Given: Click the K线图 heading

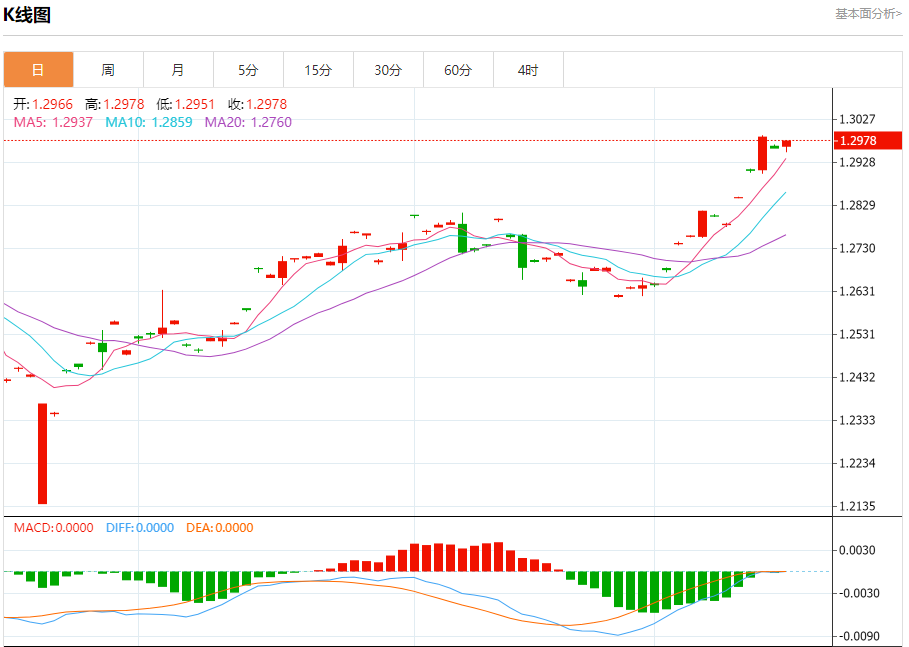Looking at the screenshot, I should [x=27, y=14].
